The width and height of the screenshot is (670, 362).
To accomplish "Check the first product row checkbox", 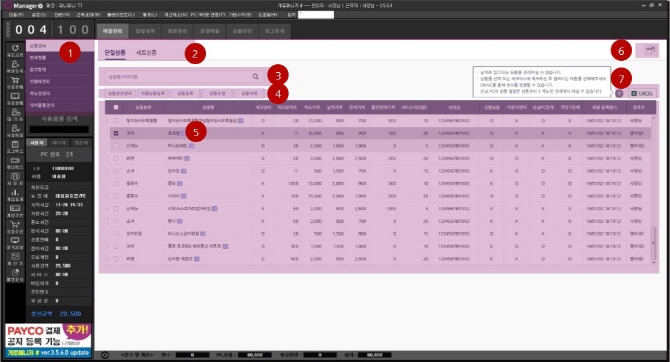I will click(x=116, y=121).
